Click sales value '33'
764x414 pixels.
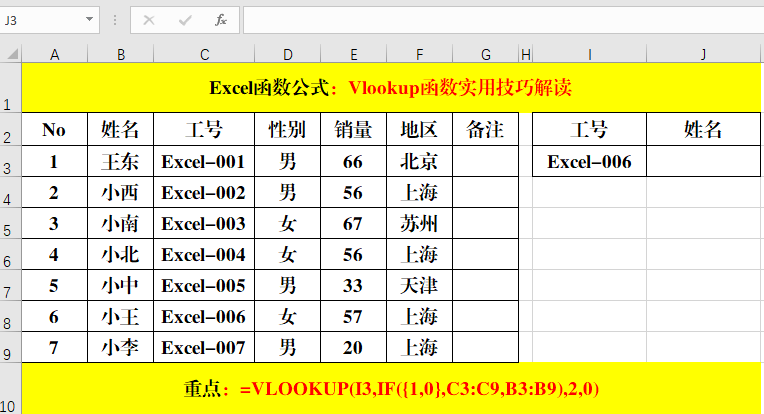(354, 285)
